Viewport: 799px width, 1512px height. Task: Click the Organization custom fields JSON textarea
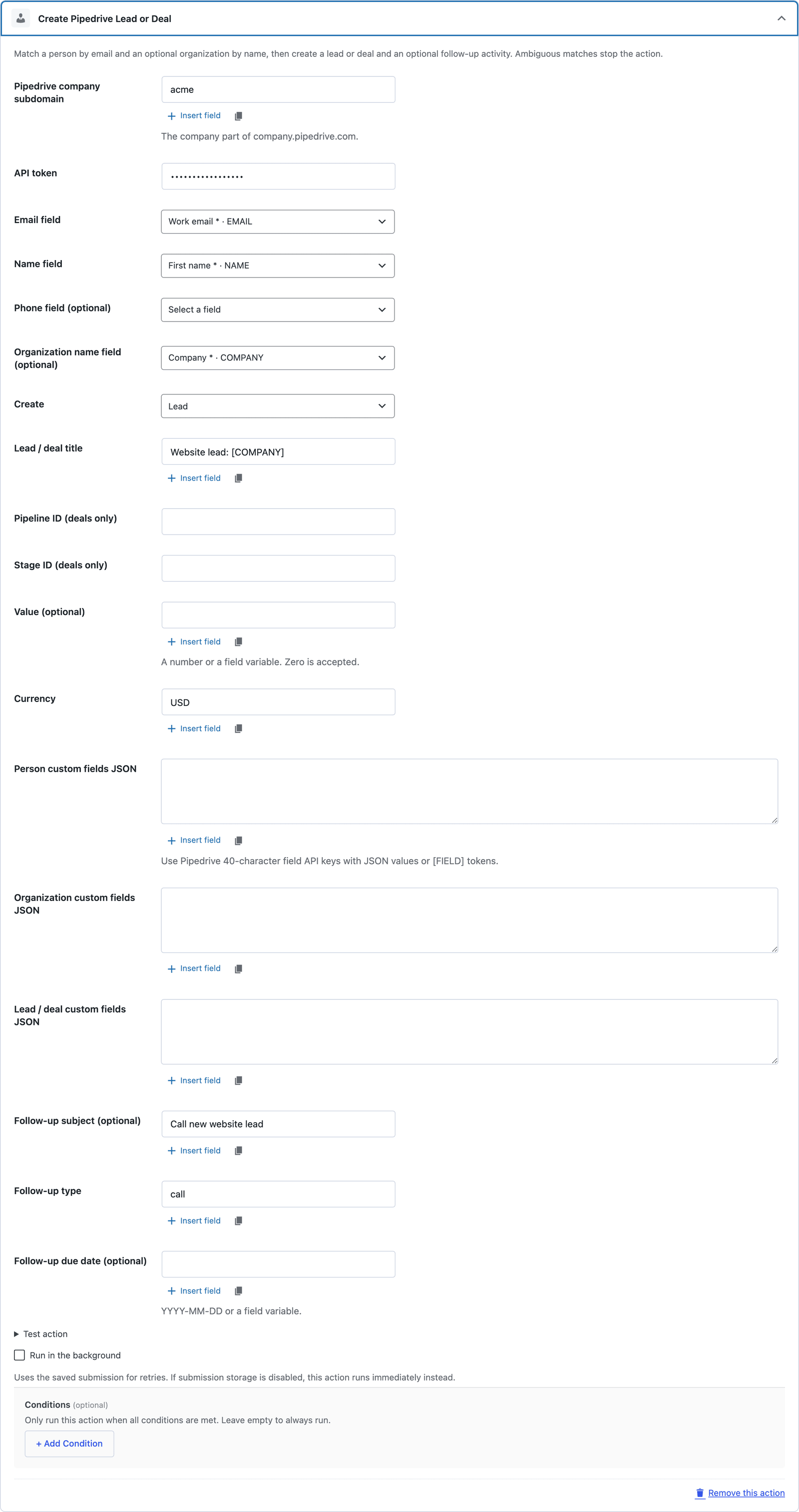click(469, 920)
